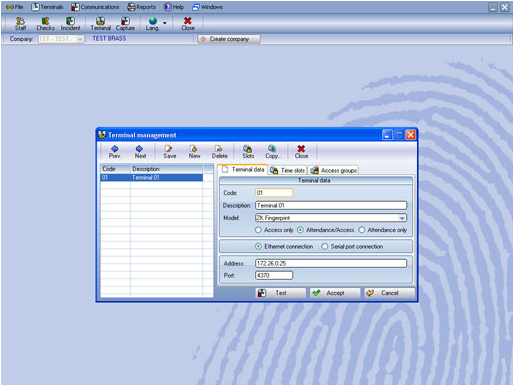Open the Windows menu
Viewport: 514px width, 387px height.
(207, 7)
